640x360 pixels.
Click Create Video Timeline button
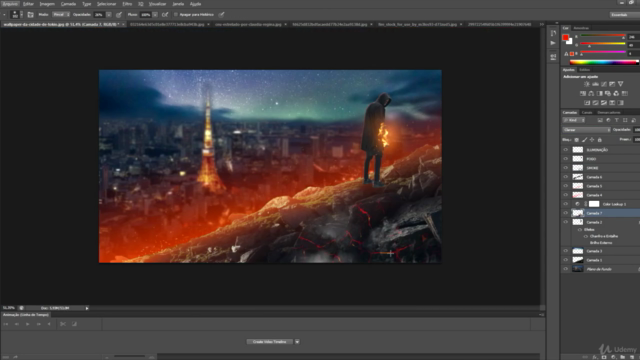270,342
